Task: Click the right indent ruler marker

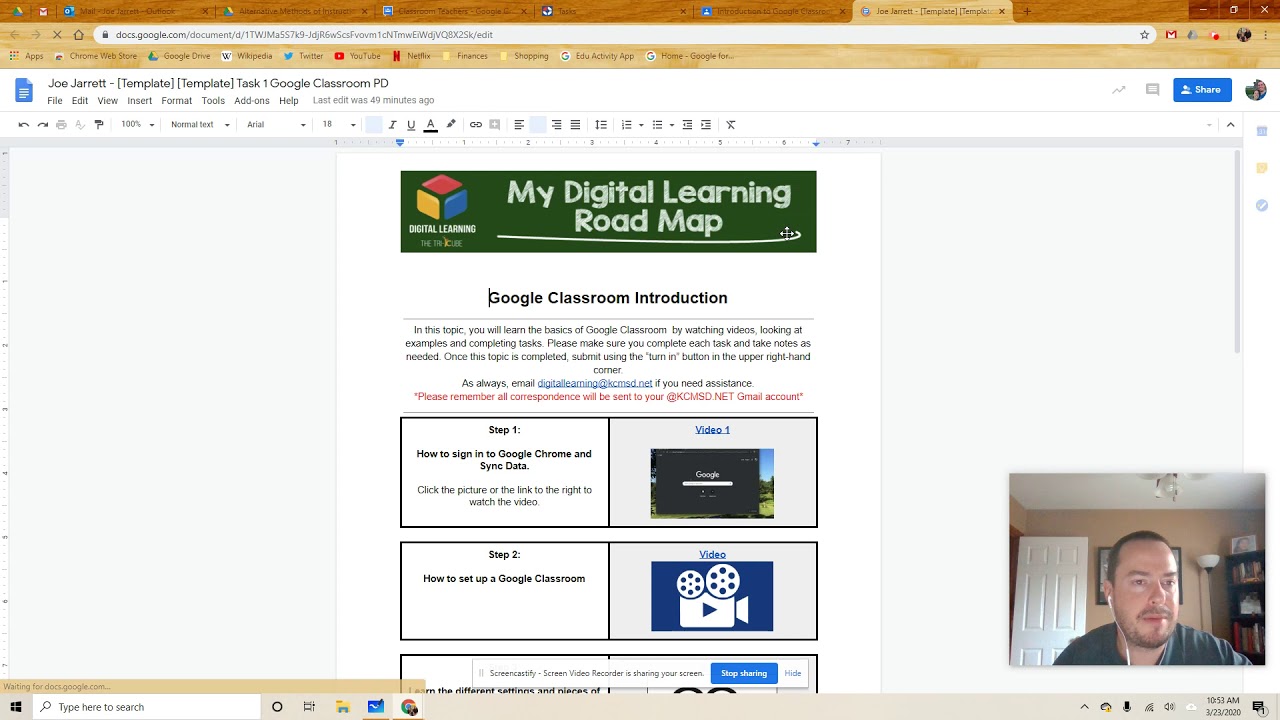Action: click(816, 143)
